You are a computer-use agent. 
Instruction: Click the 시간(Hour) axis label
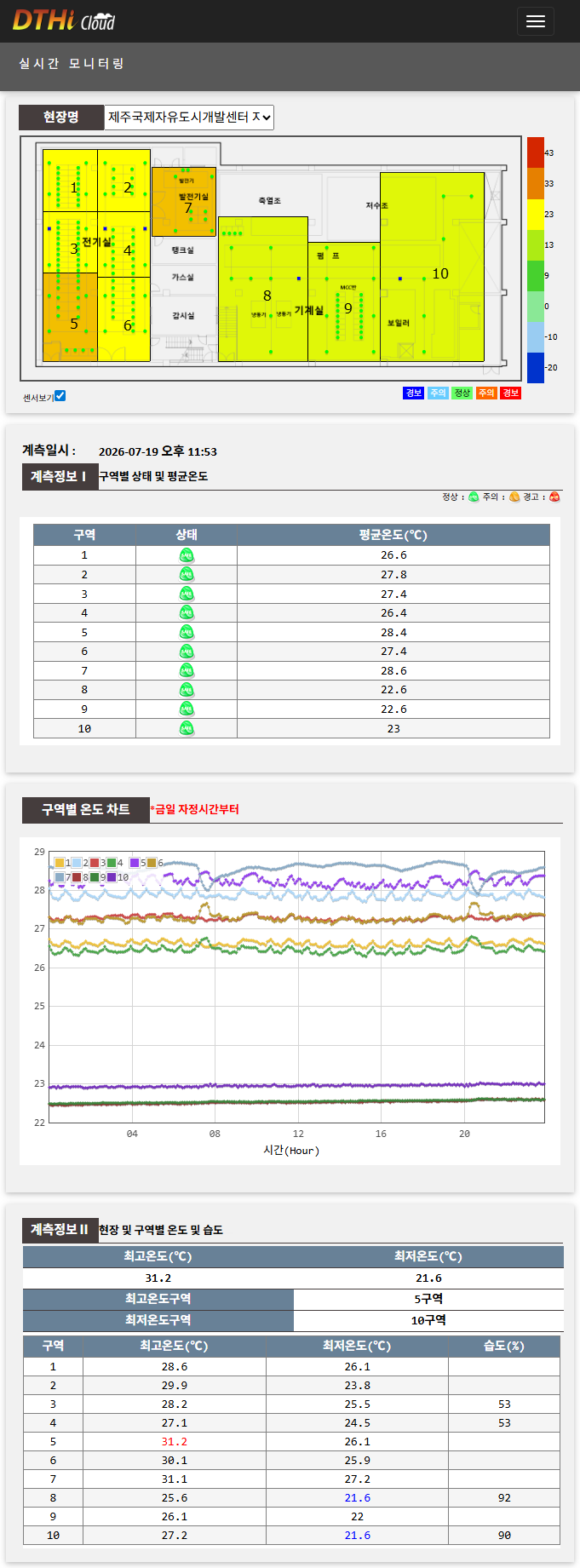pos(291,1150)
